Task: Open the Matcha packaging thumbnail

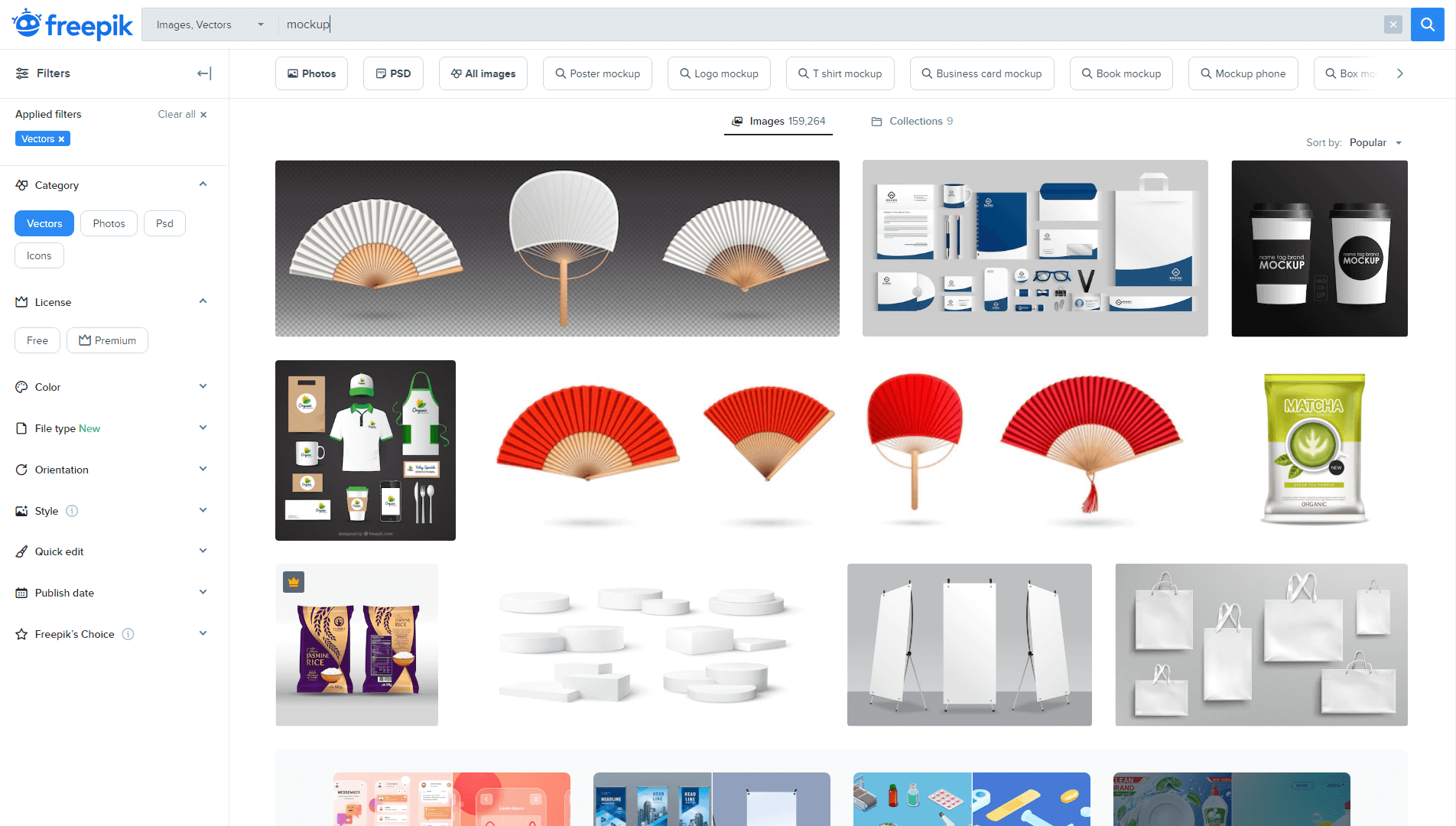Action: [1314, 450]
